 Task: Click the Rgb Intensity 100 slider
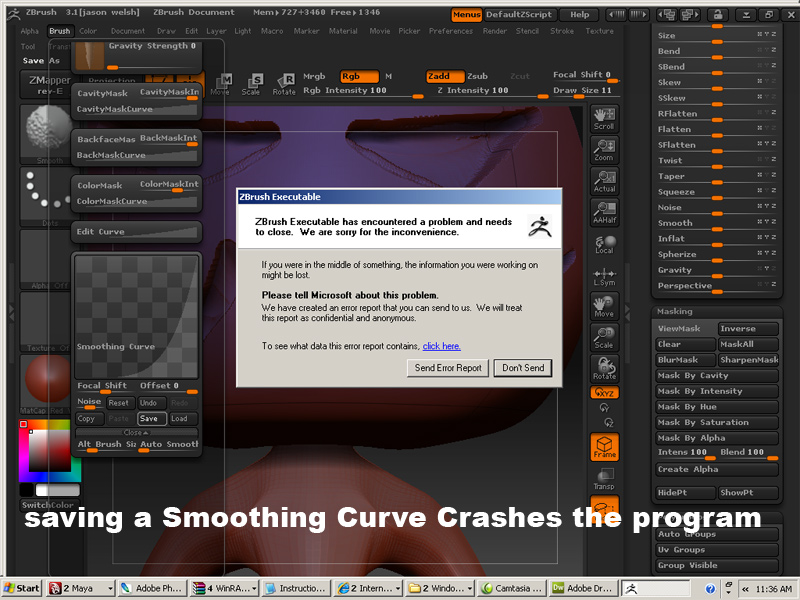pos(363,91)
